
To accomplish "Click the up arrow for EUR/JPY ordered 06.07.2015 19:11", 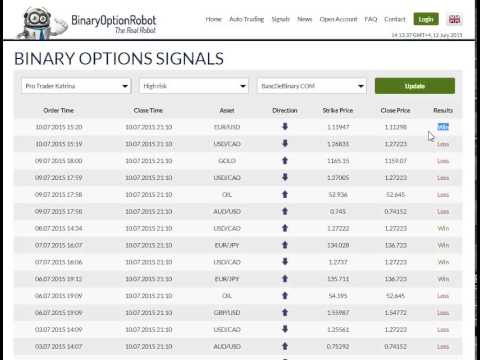I will (x=285, y=278).
